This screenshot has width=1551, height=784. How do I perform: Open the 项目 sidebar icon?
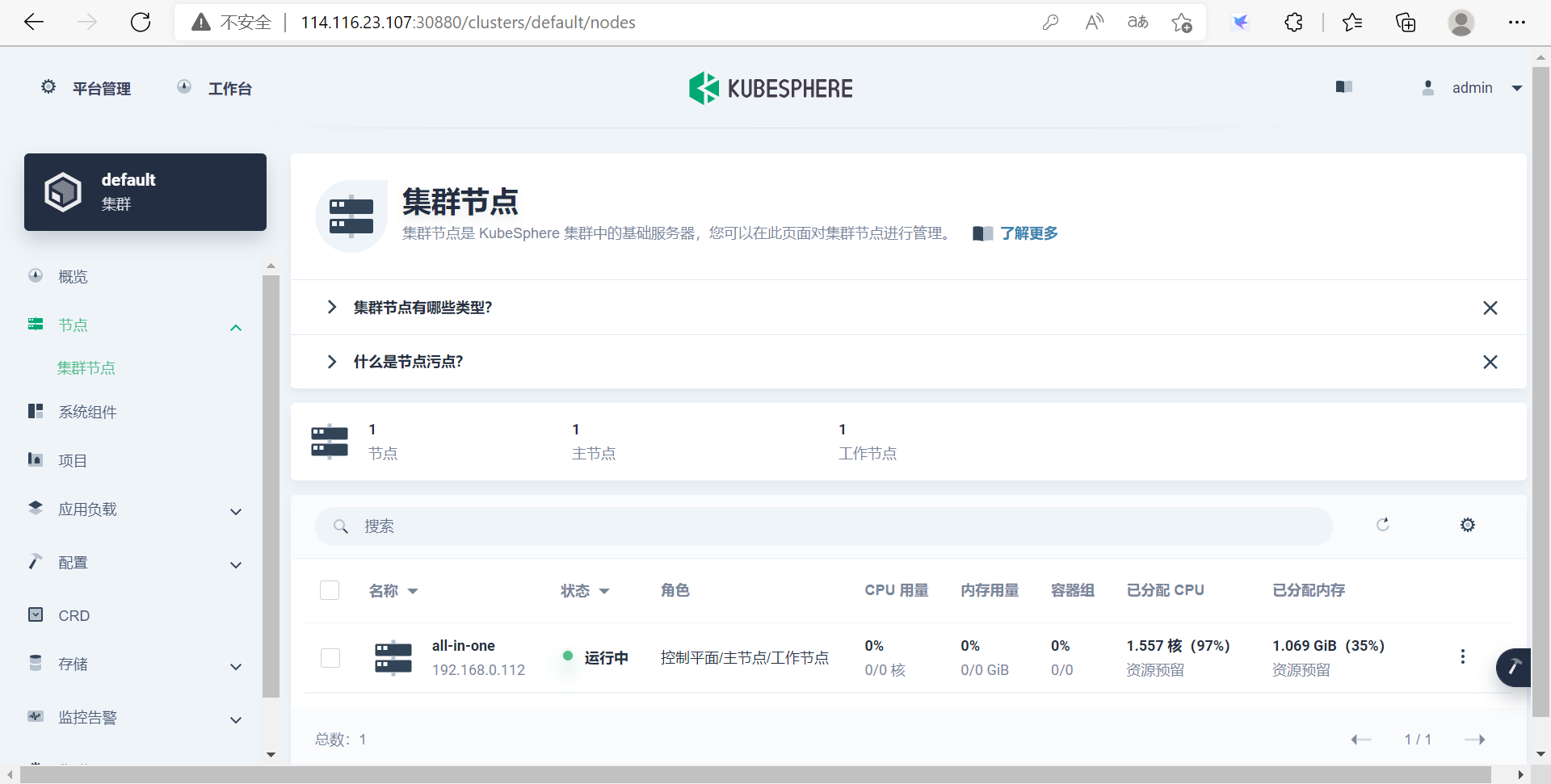35,459
